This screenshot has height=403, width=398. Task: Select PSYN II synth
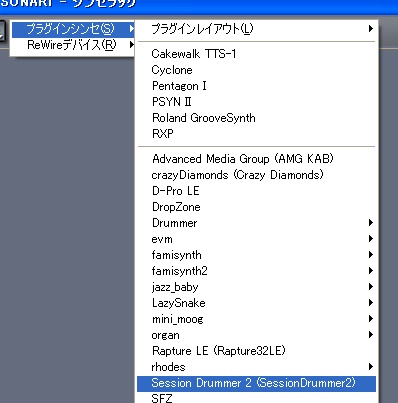click(x=256, y=102)
